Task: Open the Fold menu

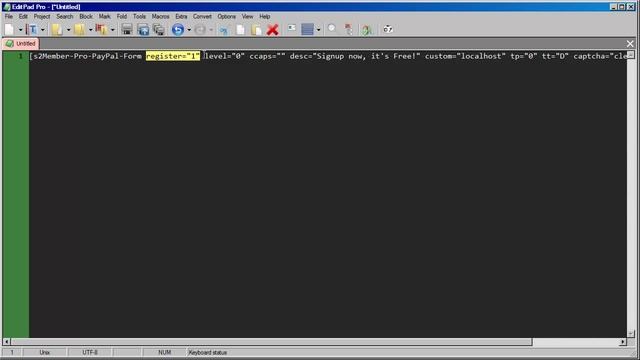Action: [122, 17]
